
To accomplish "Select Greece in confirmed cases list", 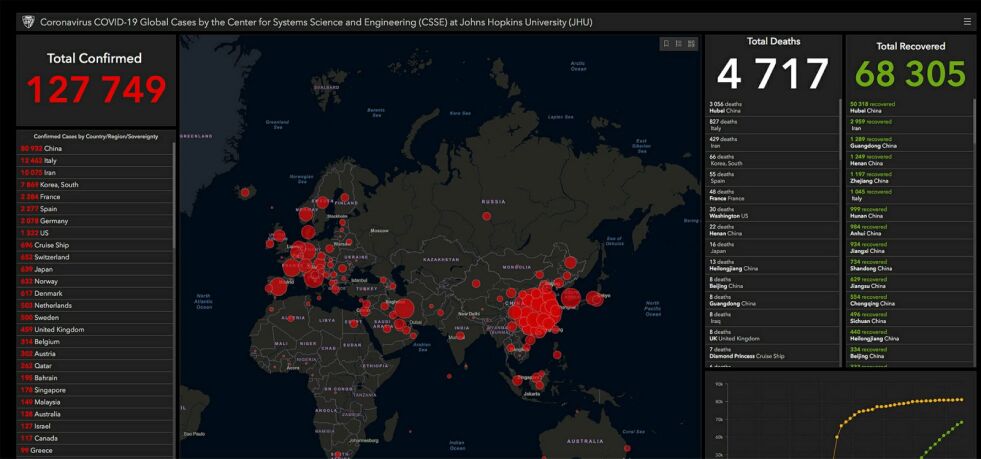I will (96, 451).
